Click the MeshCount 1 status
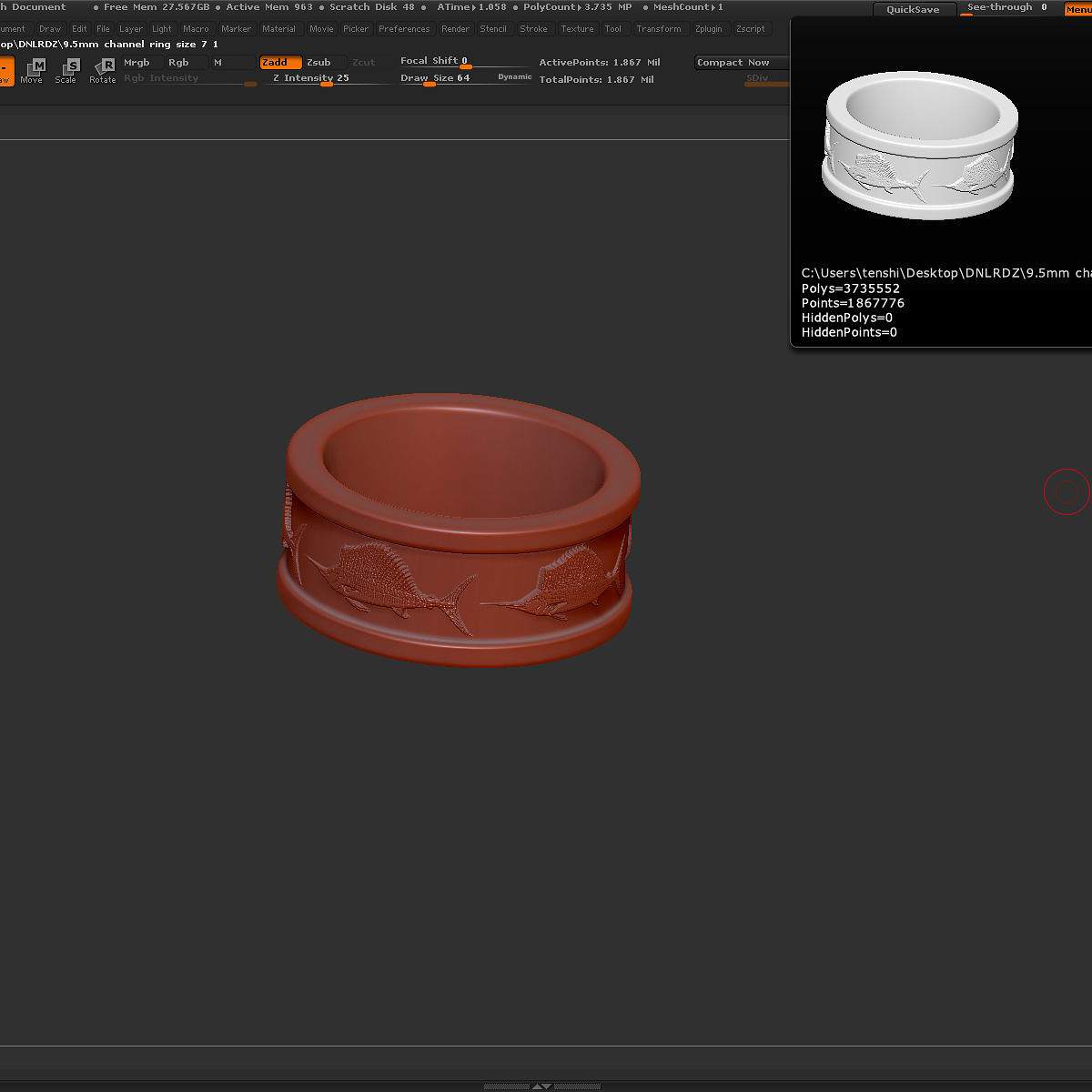Viewport: 1092px width, 1092px height. point(688,7)
